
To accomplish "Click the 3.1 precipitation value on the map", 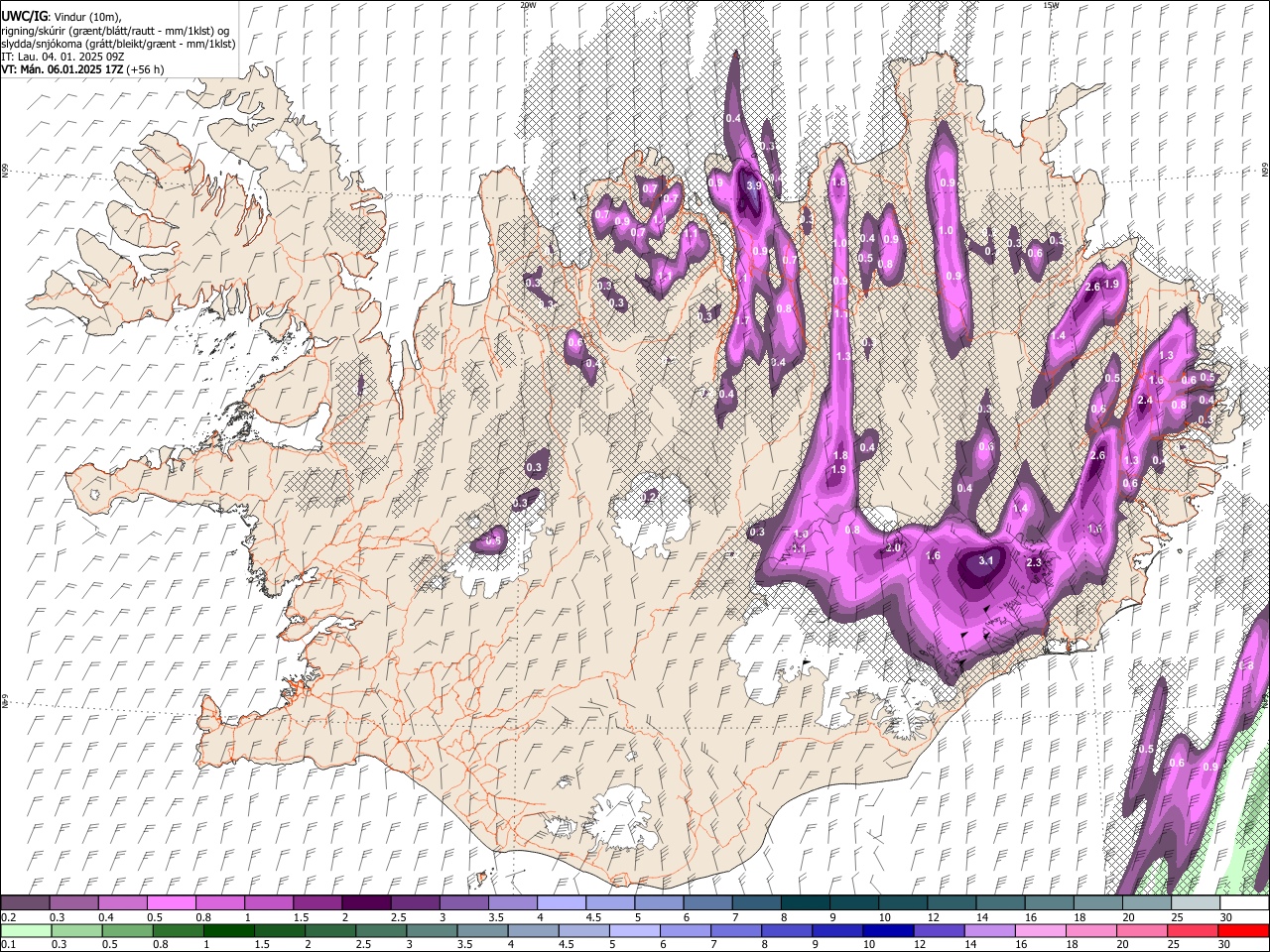I will (x=985, y=560).
